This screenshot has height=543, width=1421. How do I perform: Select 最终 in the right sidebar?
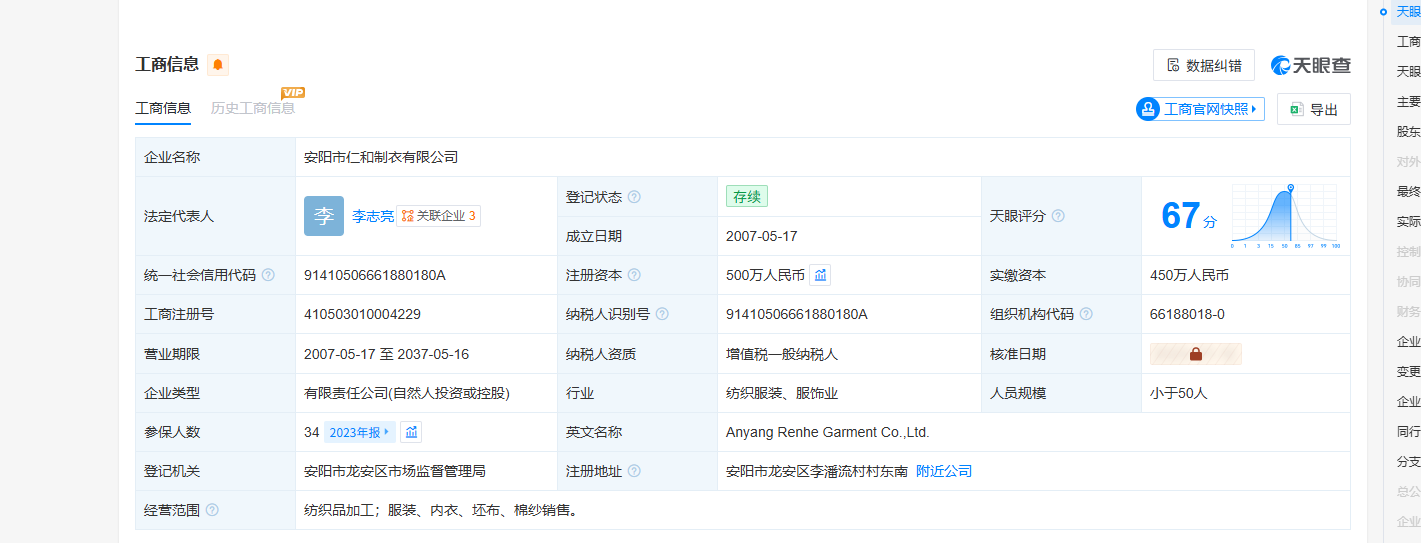pyautogui.click(x=1408, y=191)
